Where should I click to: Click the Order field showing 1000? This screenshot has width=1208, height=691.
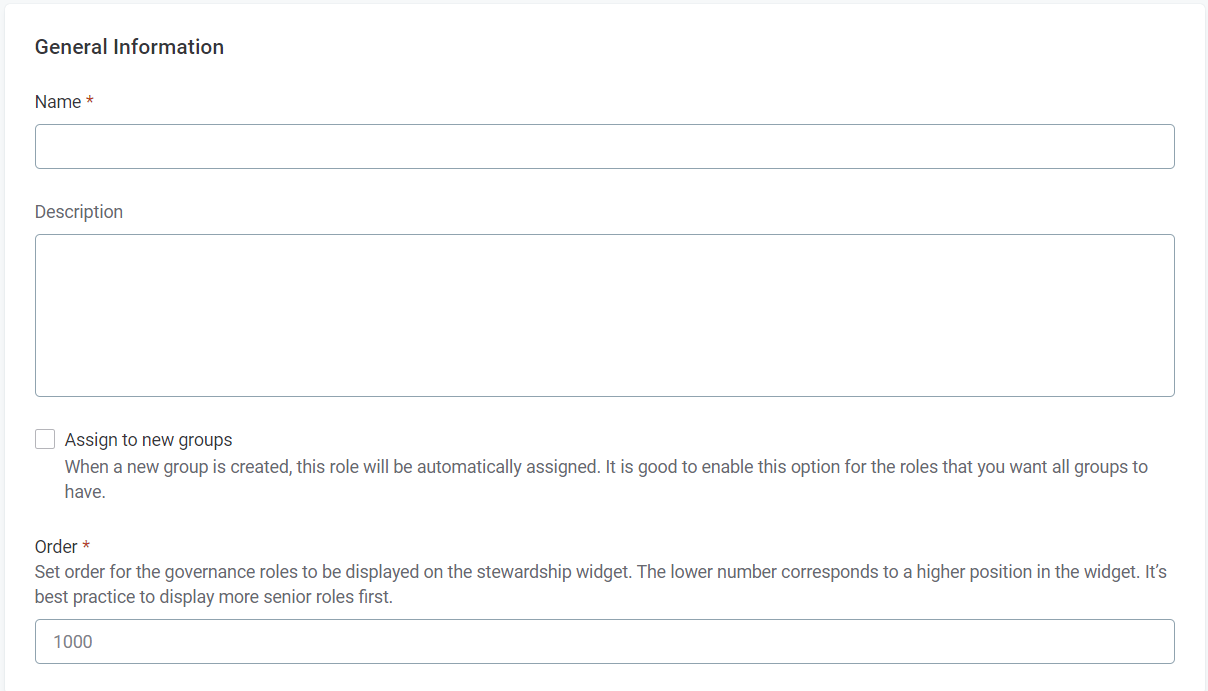click(x=604, y=642)
